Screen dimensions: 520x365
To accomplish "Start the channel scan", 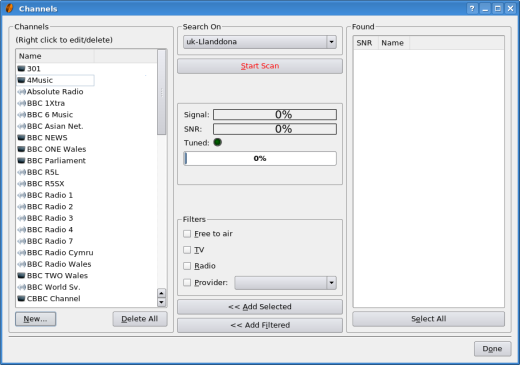I will pos(260,66).
